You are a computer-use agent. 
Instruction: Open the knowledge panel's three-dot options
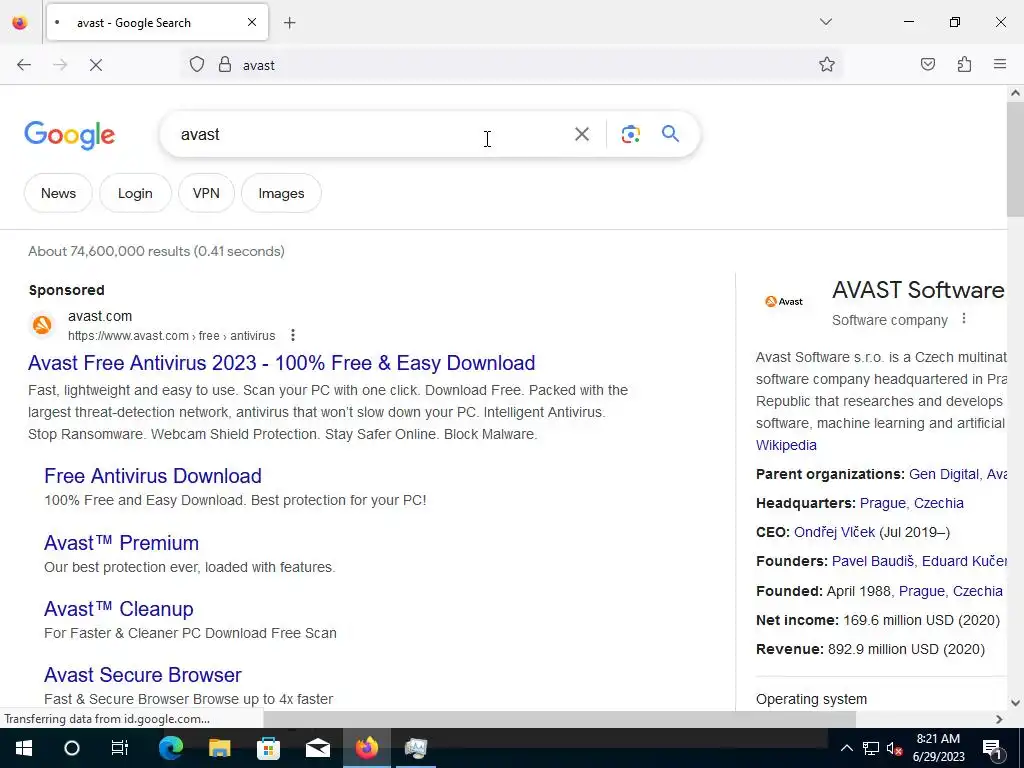pos(964,319)
